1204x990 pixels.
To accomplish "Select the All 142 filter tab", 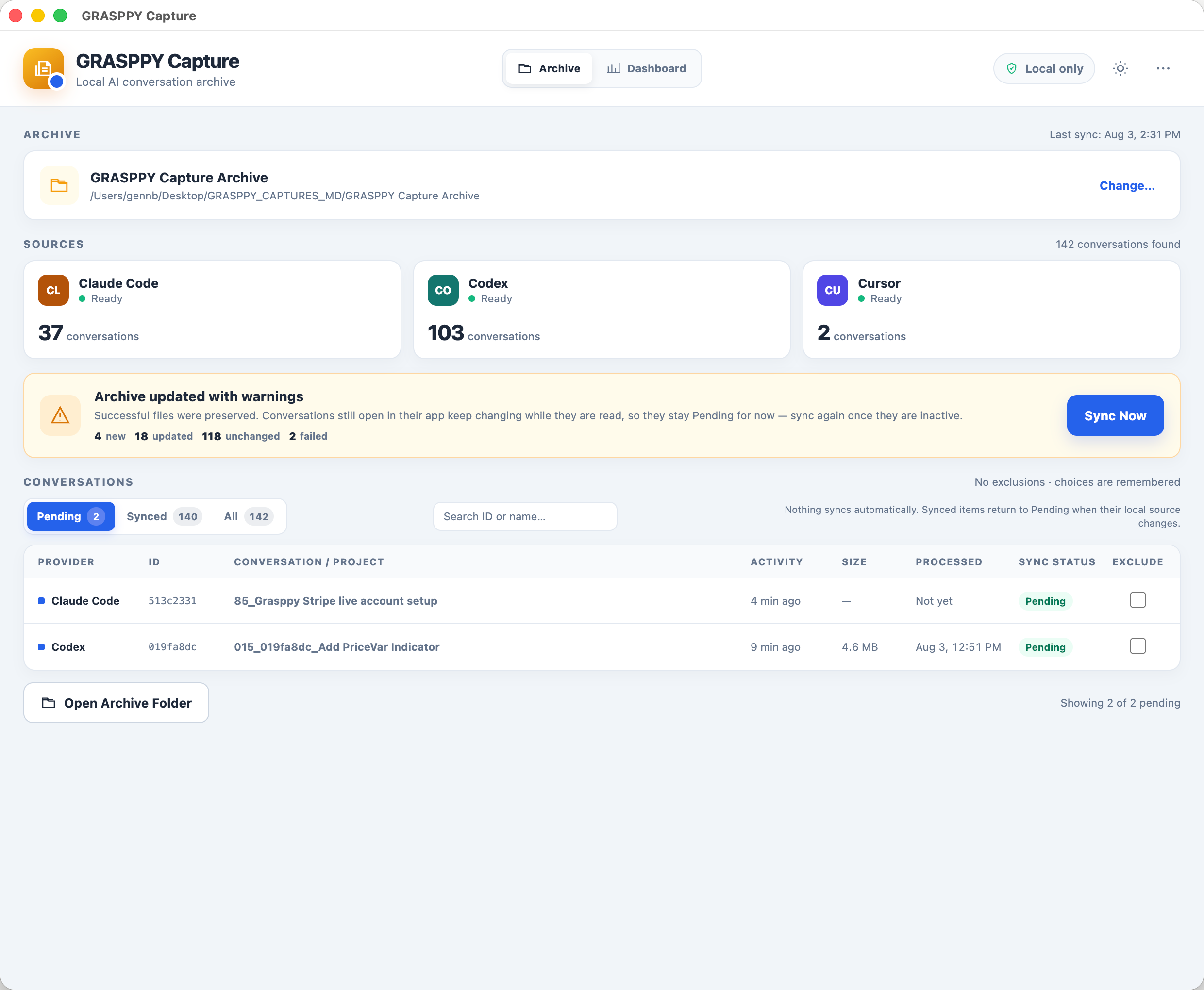I will (249, 517).
